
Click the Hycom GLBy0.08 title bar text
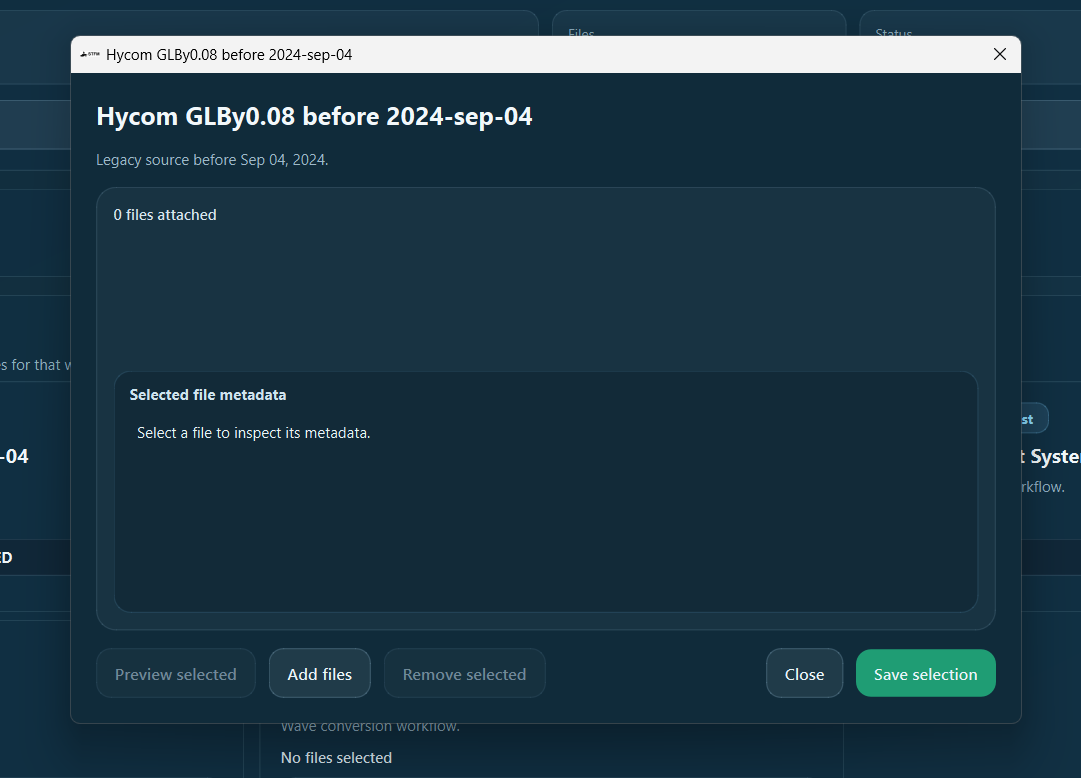229,54
